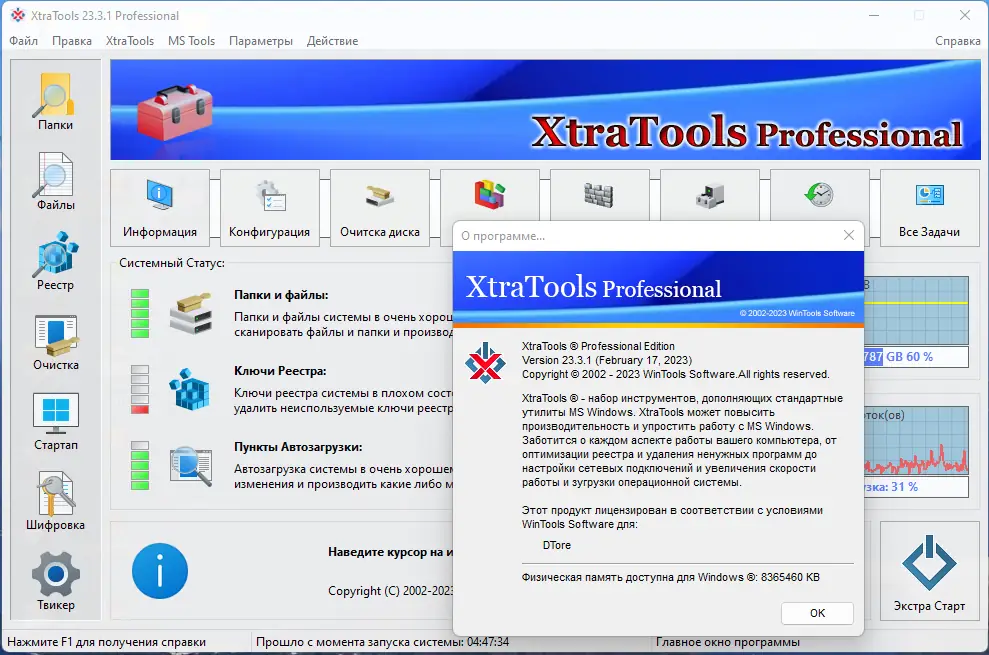
Task: Click the yellow-line disk usage graph
Action: (916, 310)
